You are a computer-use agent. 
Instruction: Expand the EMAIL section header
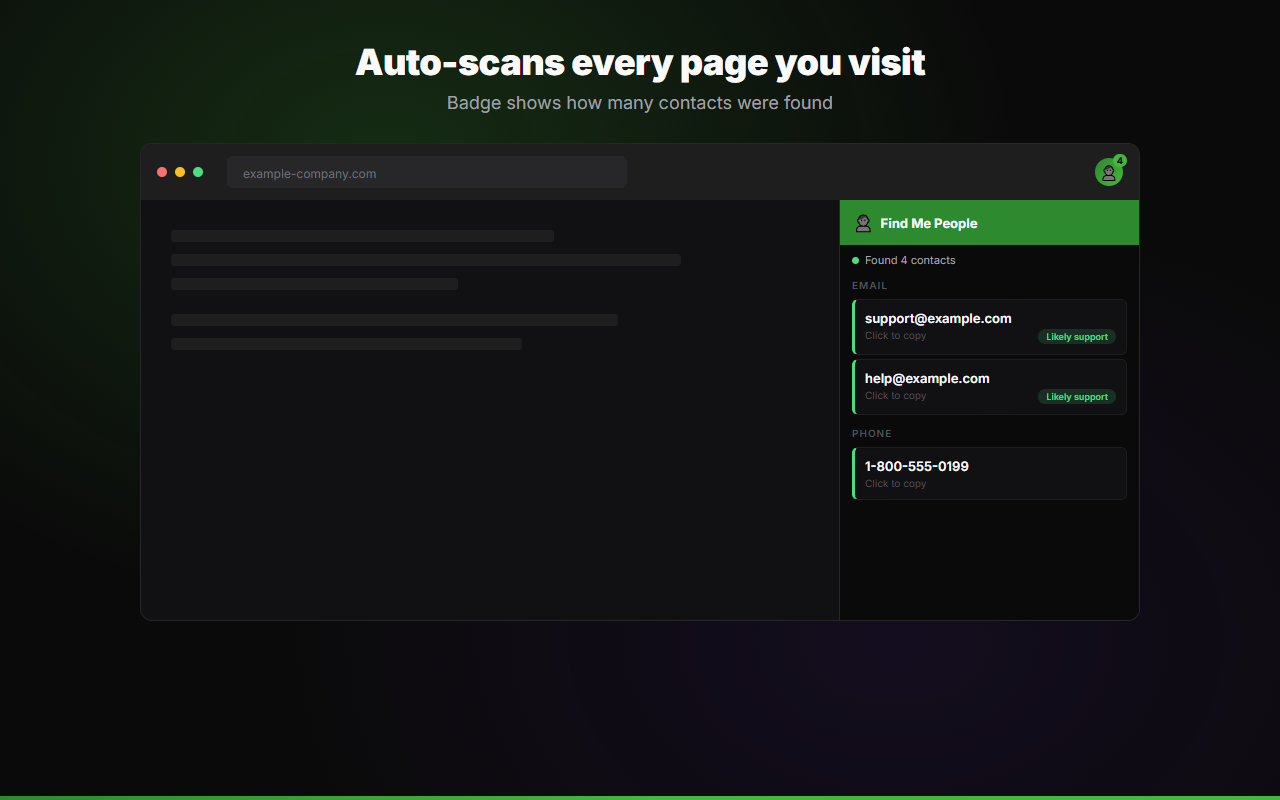coord(869,285)
